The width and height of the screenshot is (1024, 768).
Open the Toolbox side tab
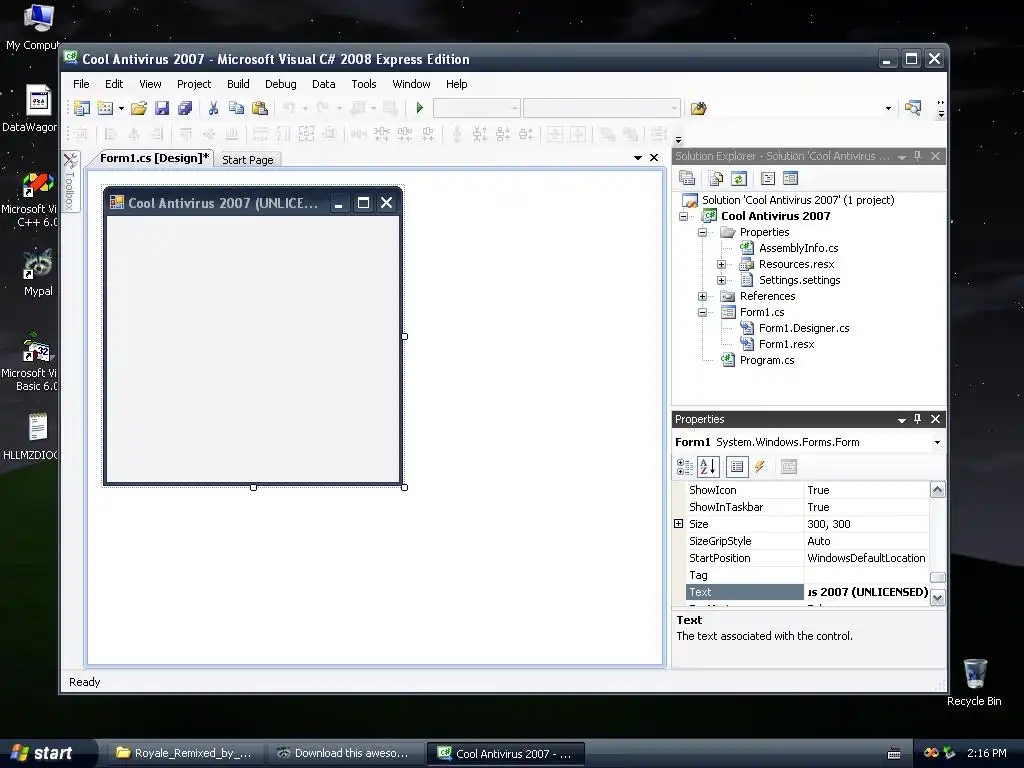pyautogui.click(x=71, y=182)
